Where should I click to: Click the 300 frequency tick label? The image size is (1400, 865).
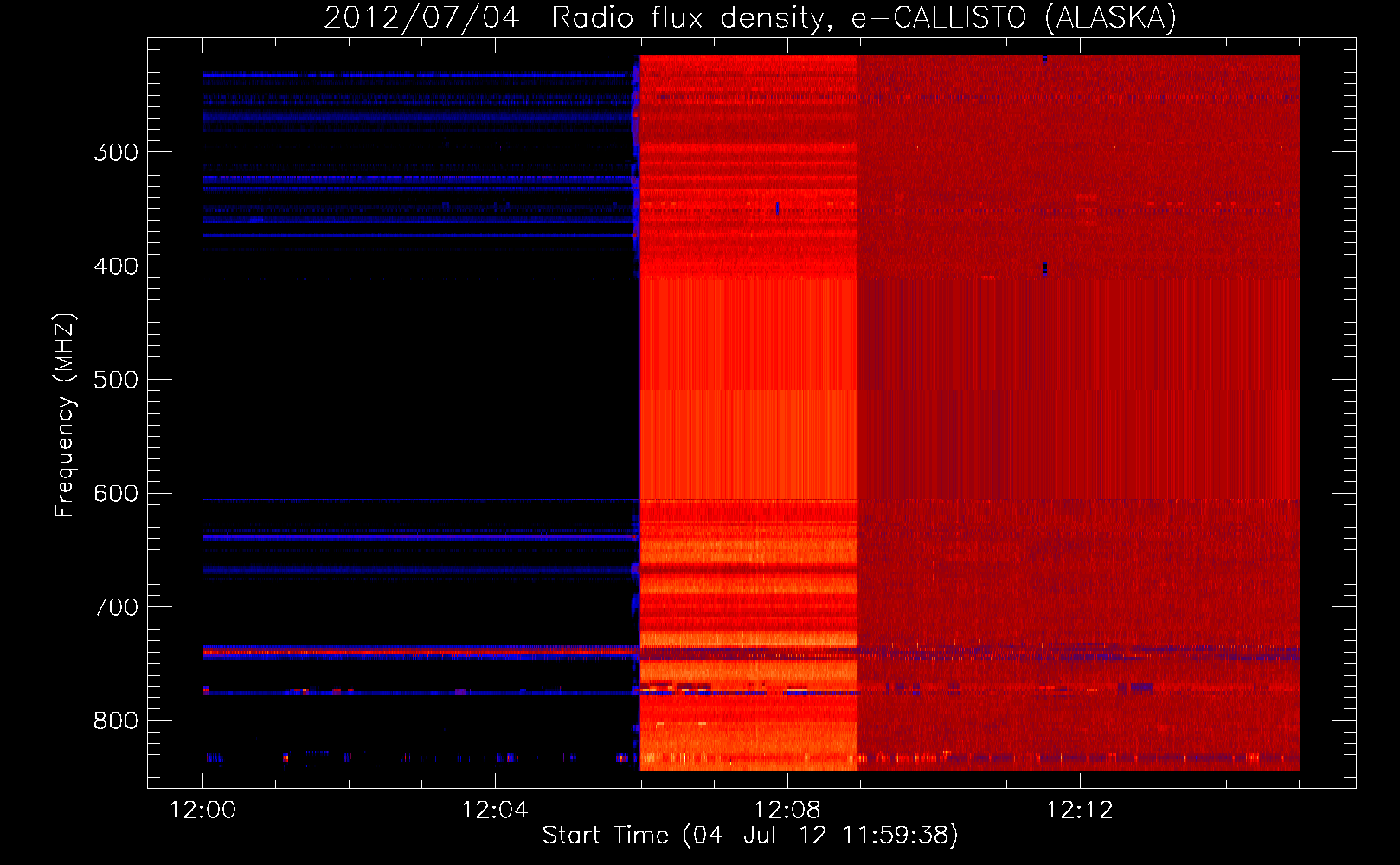(x=116, y=152)
